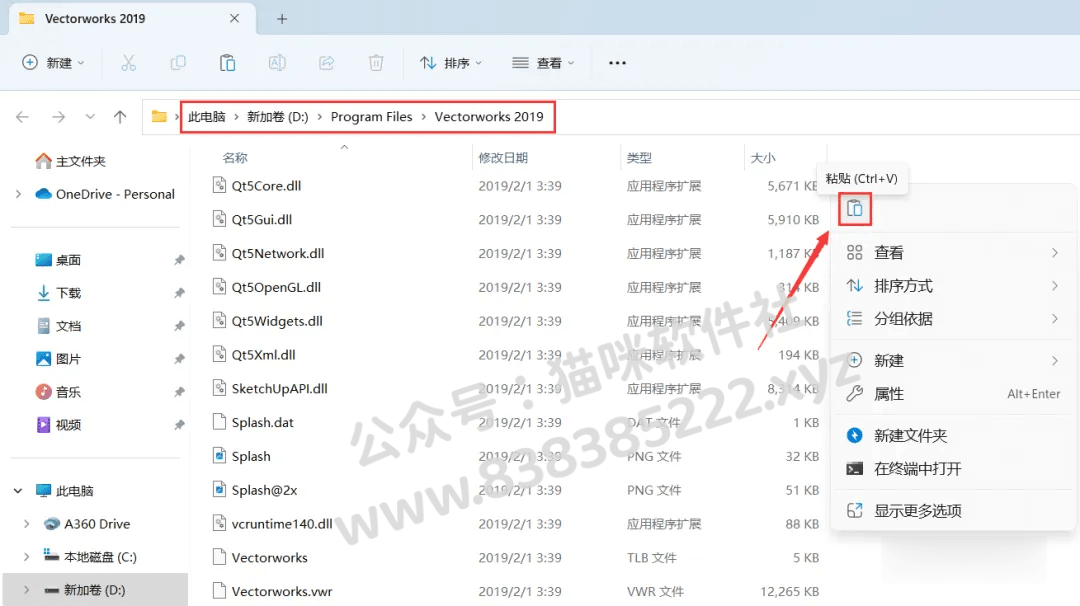Unpin 下载 using its pin icon
This screenshot has width=1080, height=606.
pos(179,293)
